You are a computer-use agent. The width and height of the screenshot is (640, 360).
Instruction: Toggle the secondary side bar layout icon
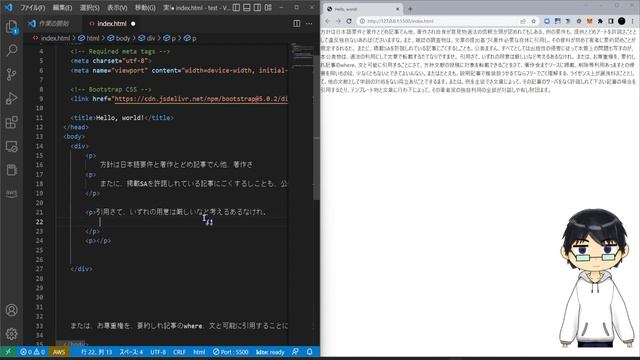[258, 7]
